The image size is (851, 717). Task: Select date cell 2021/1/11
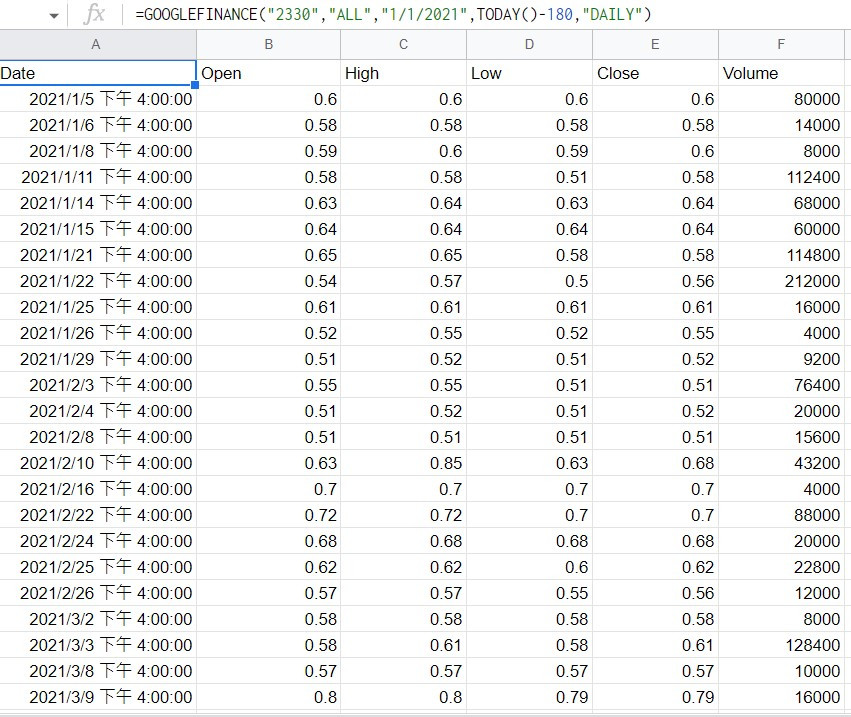pos(98,177)
